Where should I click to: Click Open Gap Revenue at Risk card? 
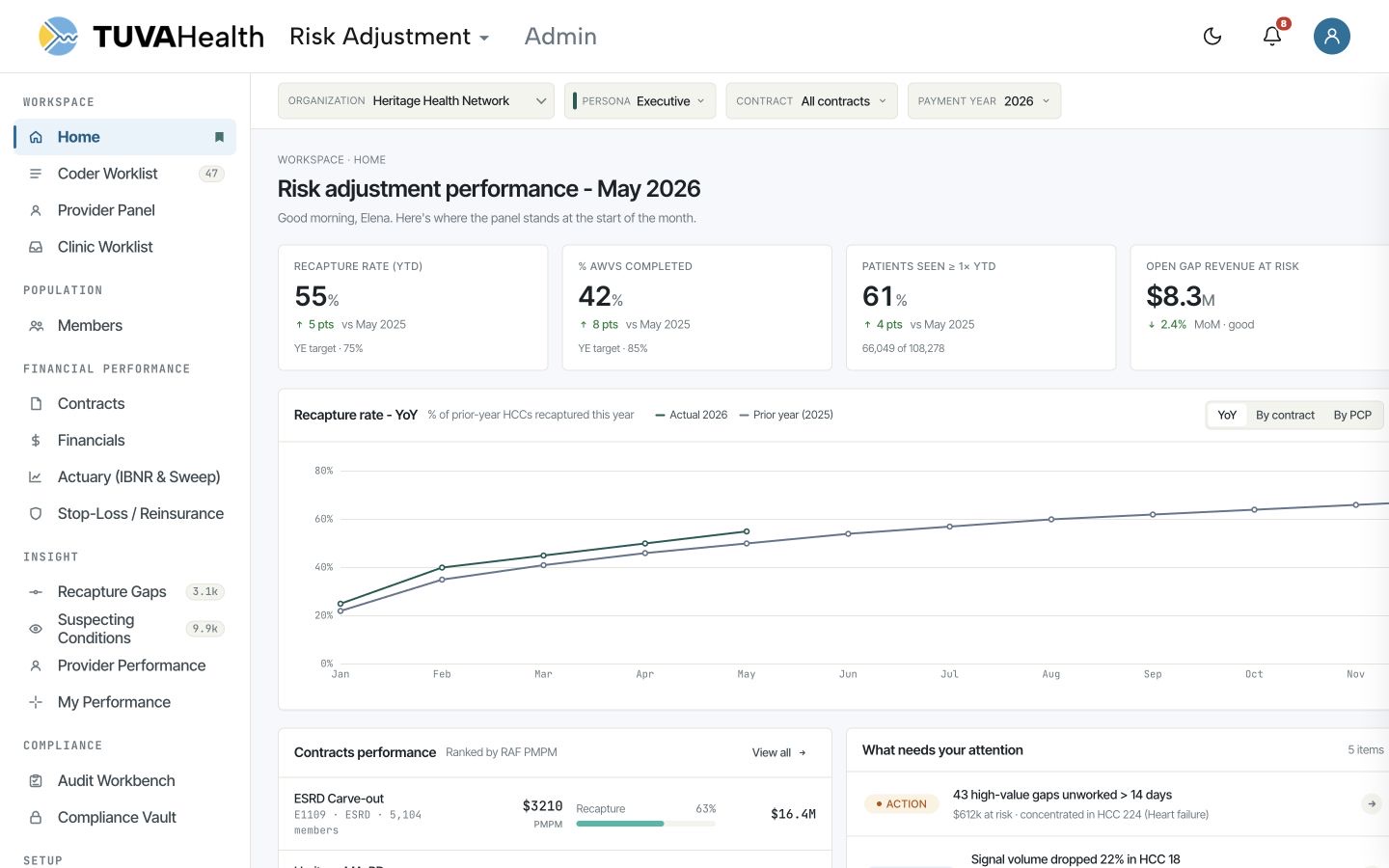click(1260, 308)
